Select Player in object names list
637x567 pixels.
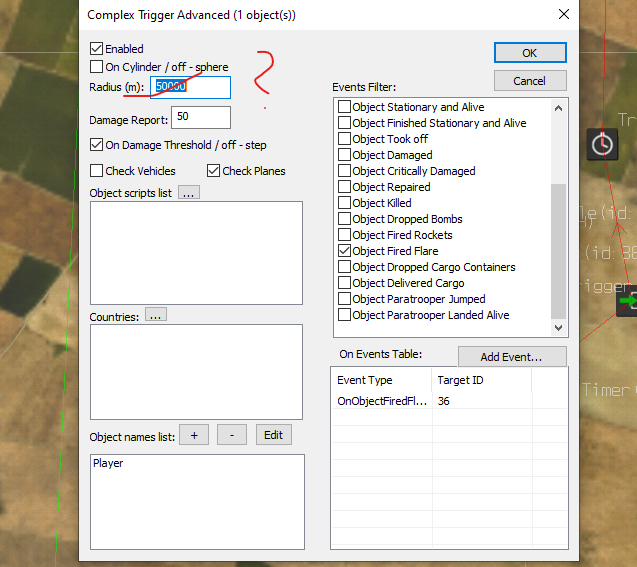108,463
